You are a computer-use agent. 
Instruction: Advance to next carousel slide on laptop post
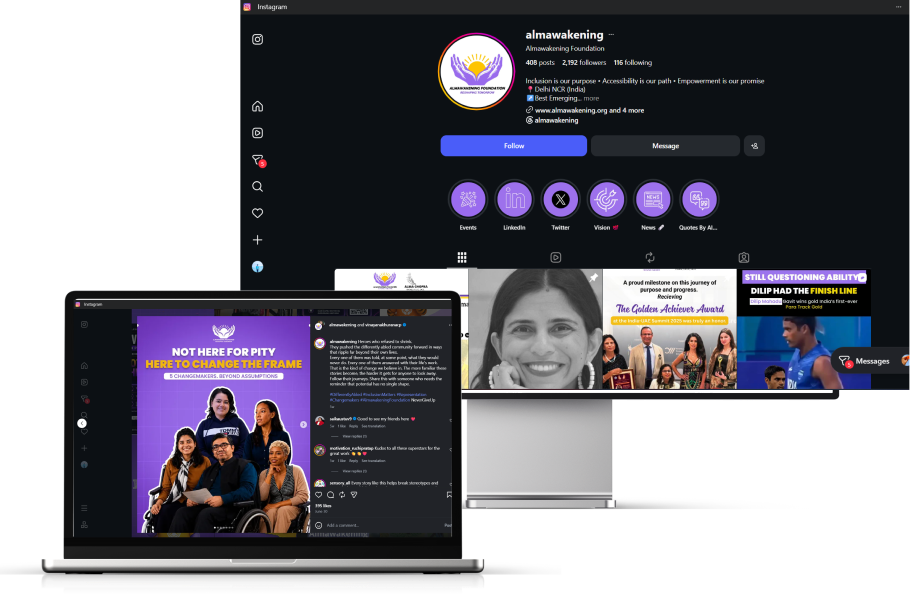[303, 424]
